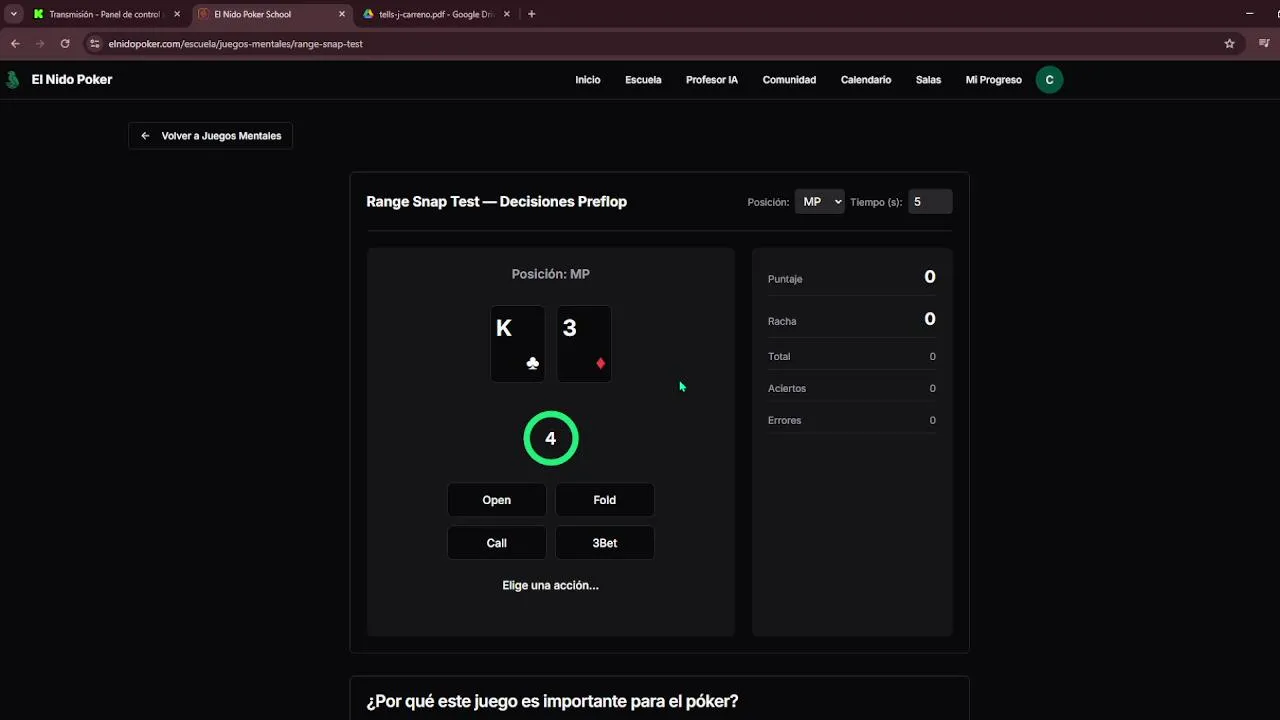Close the El Nido Poker School tab
Image resolution: width=1280 pixels, height=720 pixels.
point(342,14)
